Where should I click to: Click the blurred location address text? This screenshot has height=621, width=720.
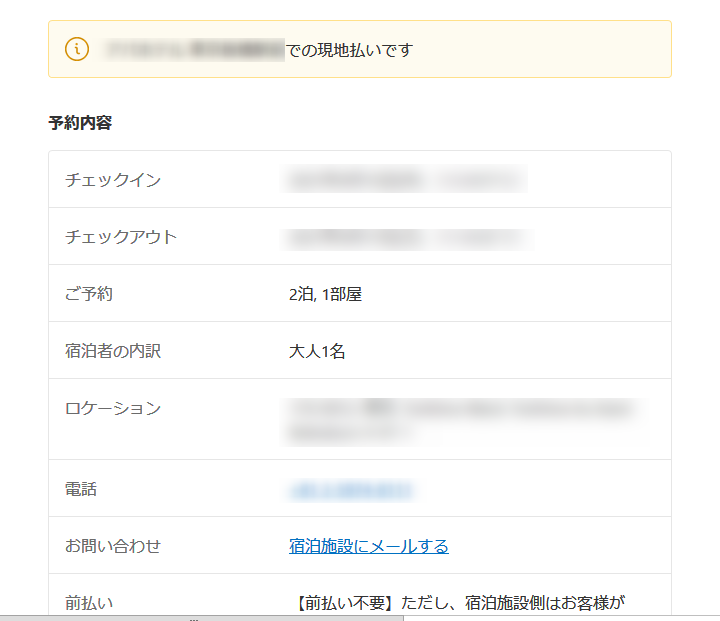click(x=460, y=420)
